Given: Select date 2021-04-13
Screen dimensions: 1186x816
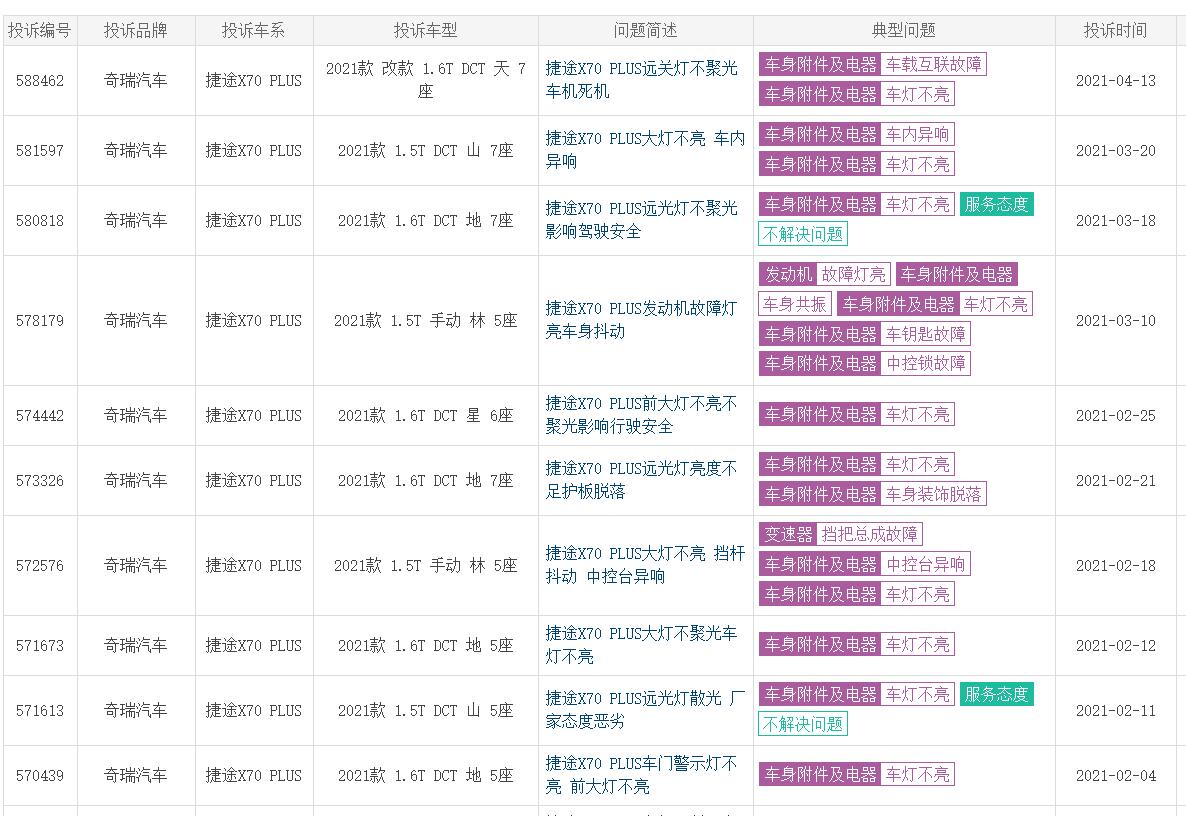Looking at the screenshot, I should [x=1116, y=81].
